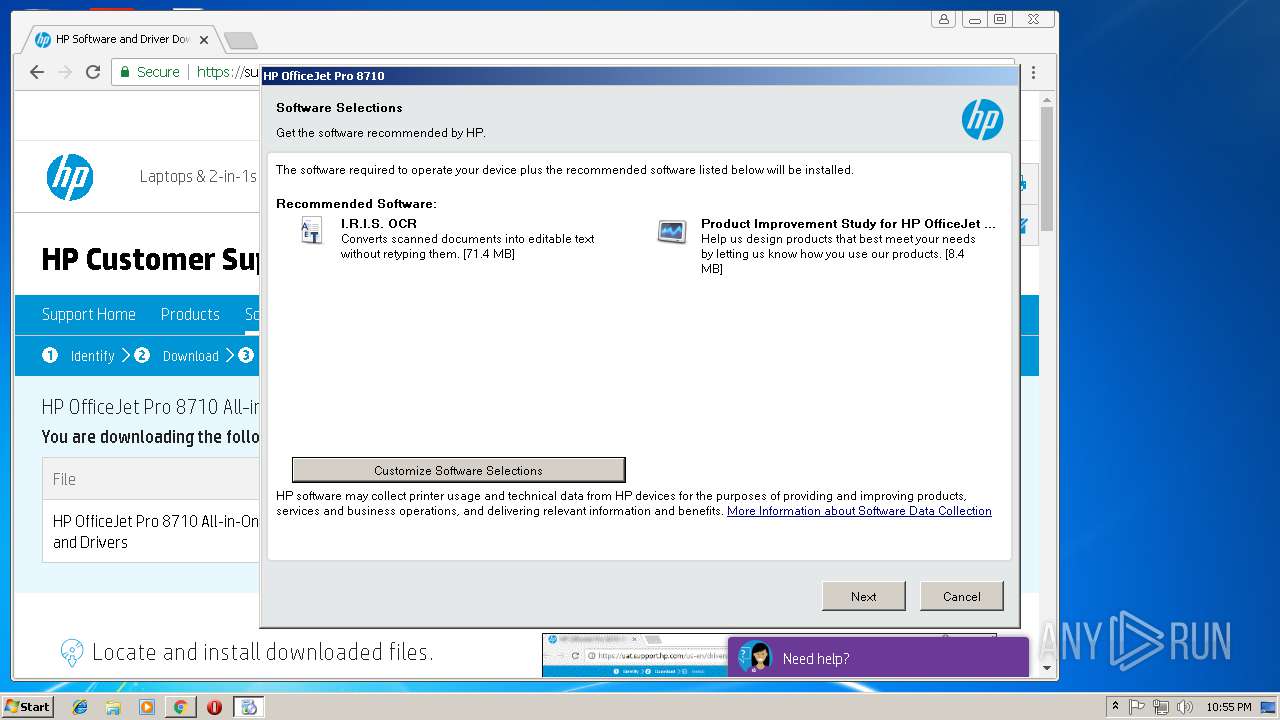
Task: Open Windows Explorer from taskbar
Action: tap(113, 707)
